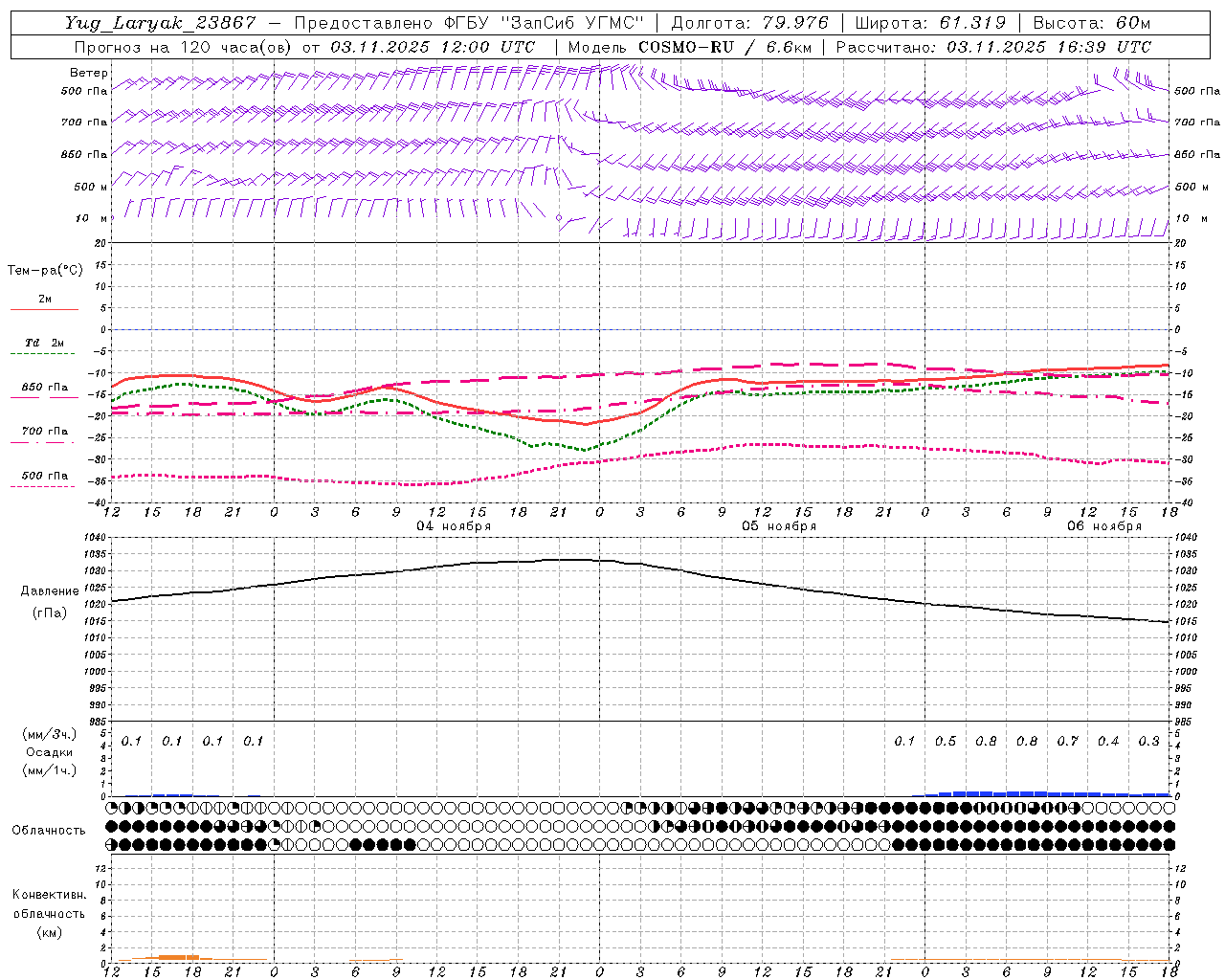Click the 0.7 precipitation value
The image size is (1225, 980).
pos(1067,741)
